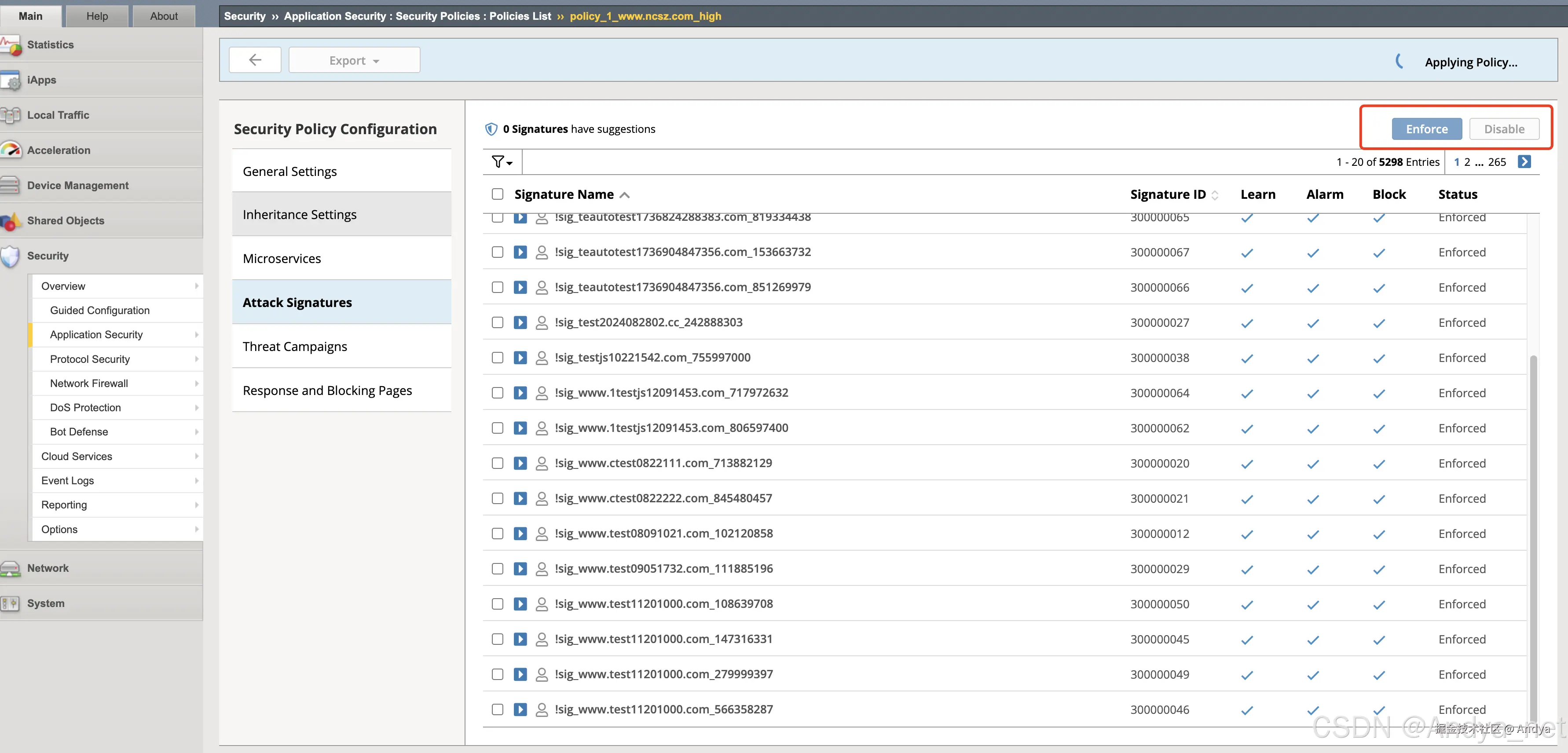The height and width of the screenshot is (753, 1568).
Task: Click the iApps sidebar icon
Action: (11, 80)
